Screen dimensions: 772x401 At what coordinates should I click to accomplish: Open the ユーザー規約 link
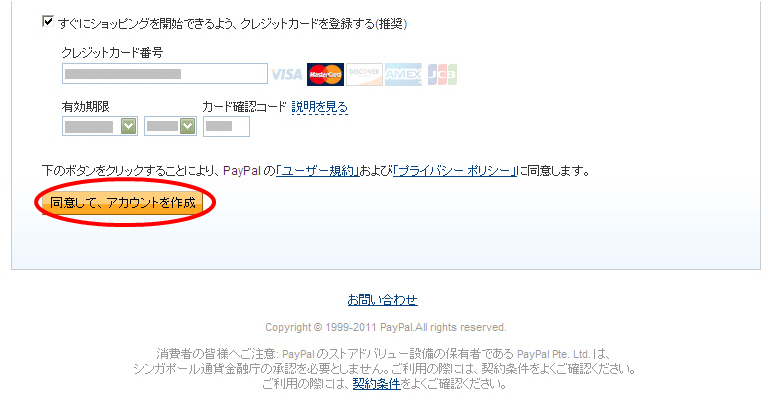pos(318,171)
